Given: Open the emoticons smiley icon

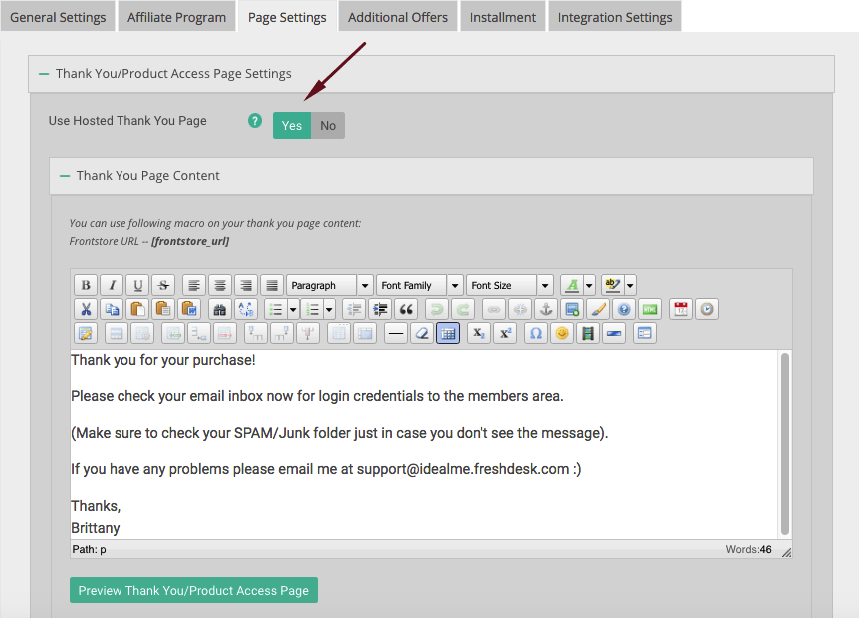Looking at the screenshot, I should [x=562, y=333].
